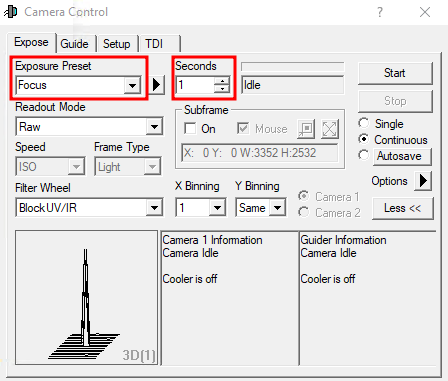This screenshot has width=448, height=381.
Task: Click the Seconds input field
Action: coord(195,85)
